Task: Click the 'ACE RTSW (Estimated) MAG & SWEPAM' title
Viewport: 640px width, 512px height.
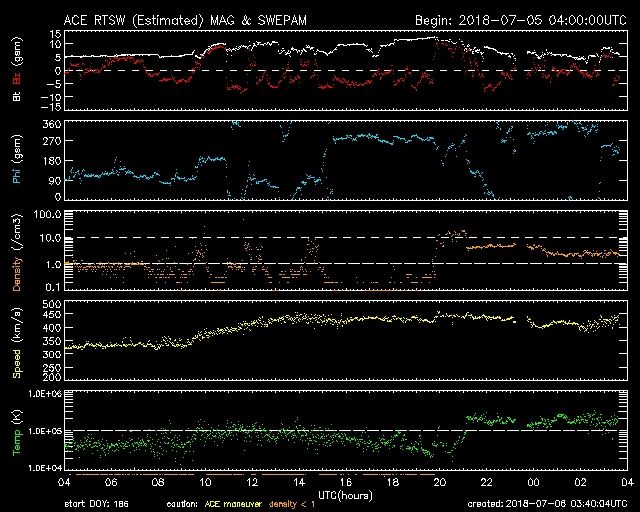Action: click(185, 20)
